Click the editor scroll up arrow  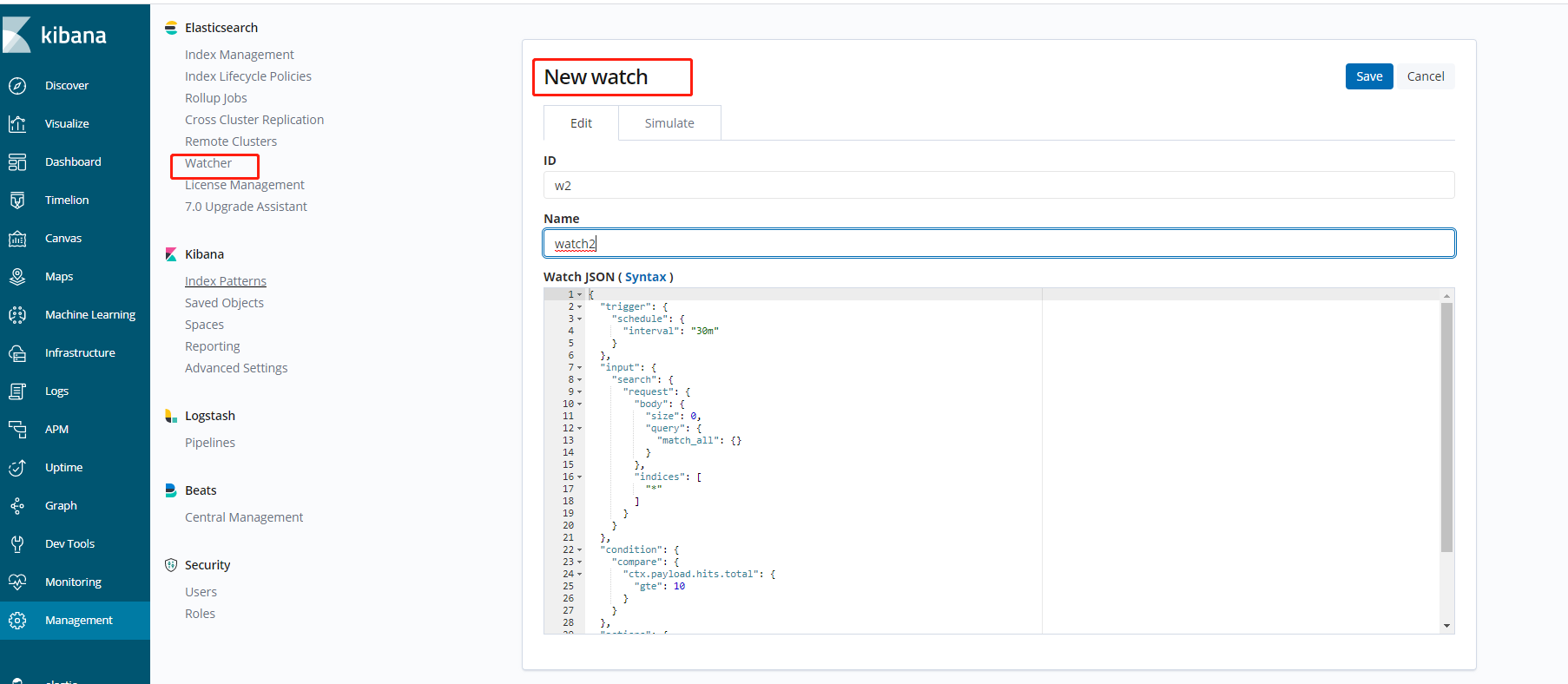pyautogui.click(x=1446, y=296)
